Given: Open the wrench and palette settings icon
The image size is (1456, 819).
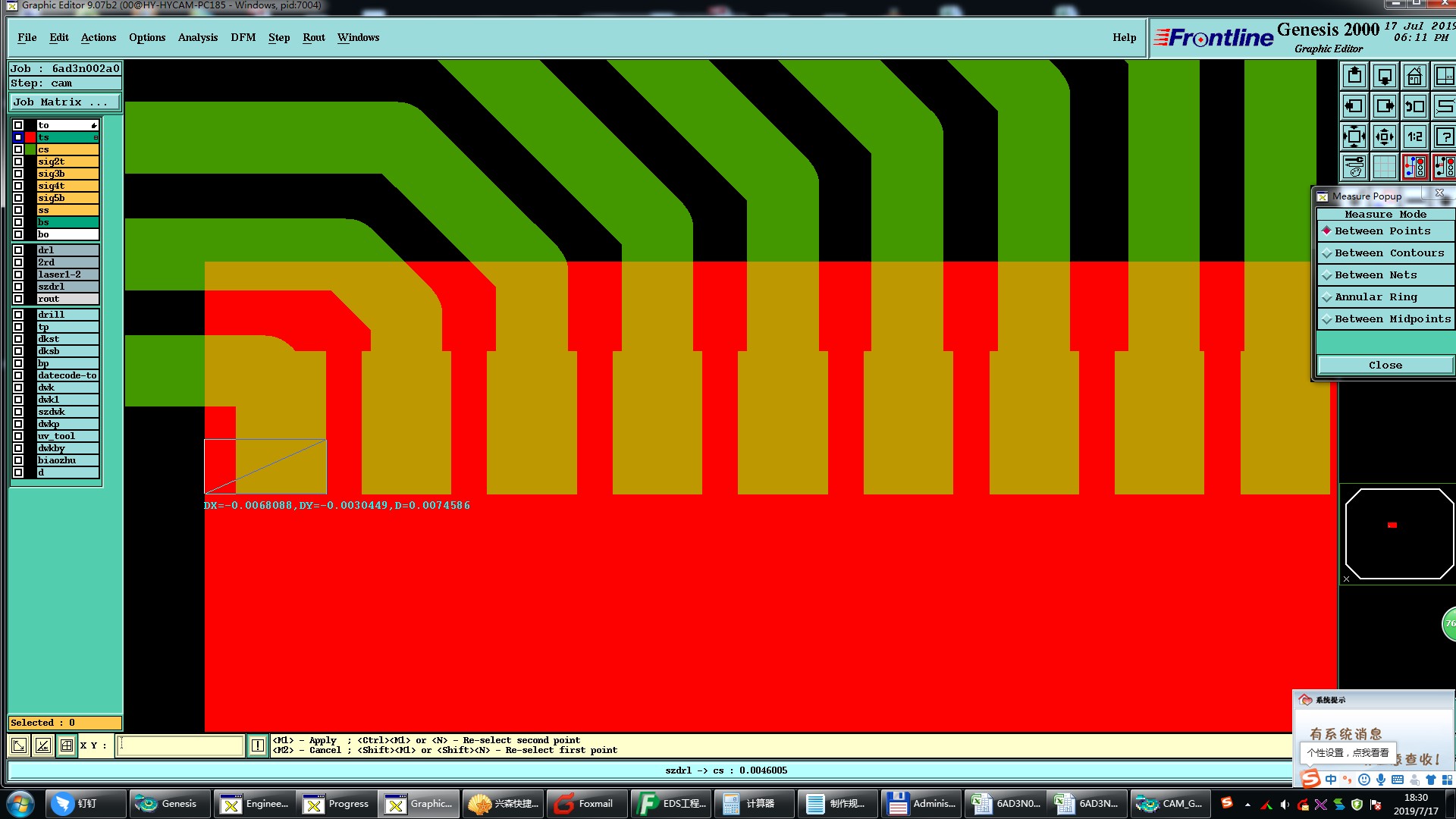Looking at the screenshot, I should (x=1354, y=167).
